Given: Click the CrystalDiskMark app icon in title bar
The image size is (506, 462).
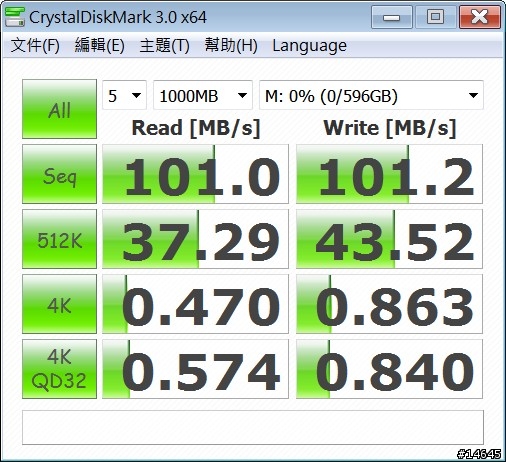Looking at the screenshot, I should [x=15, y=17].
